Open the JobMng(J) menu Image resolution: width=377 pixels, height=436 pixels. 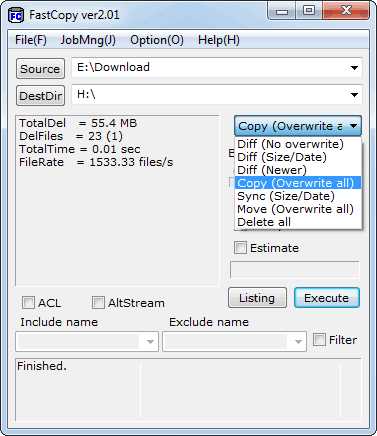88,40
